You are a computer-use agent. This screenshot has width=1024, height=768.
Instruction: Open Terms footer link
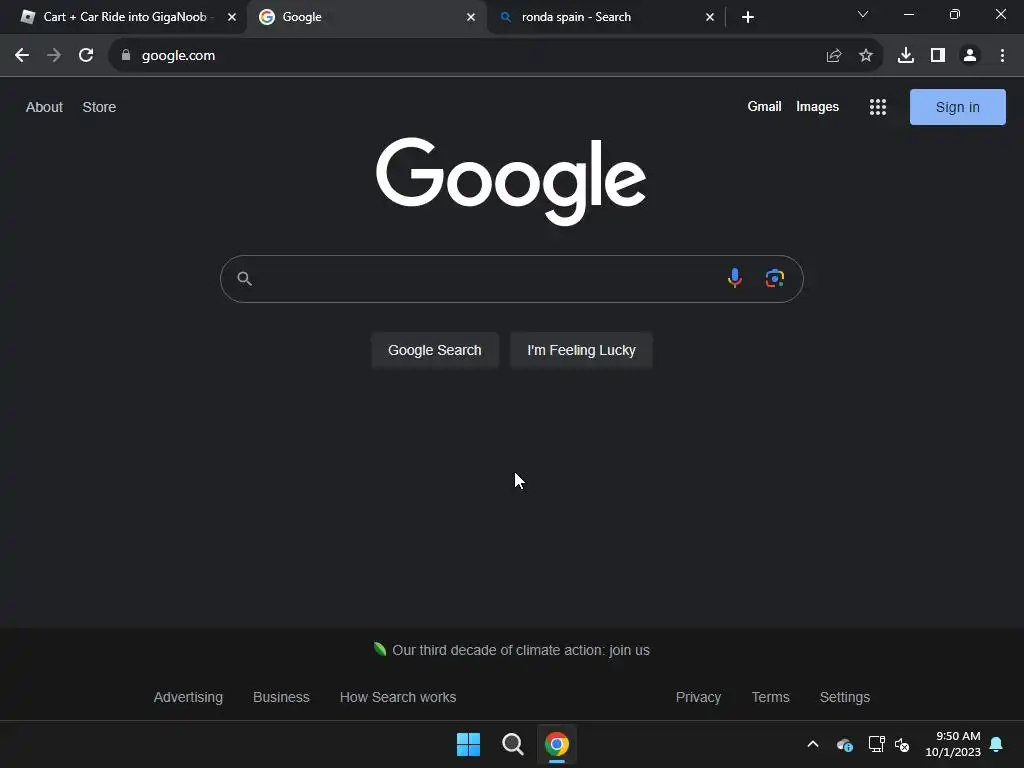tap(771, 697)
